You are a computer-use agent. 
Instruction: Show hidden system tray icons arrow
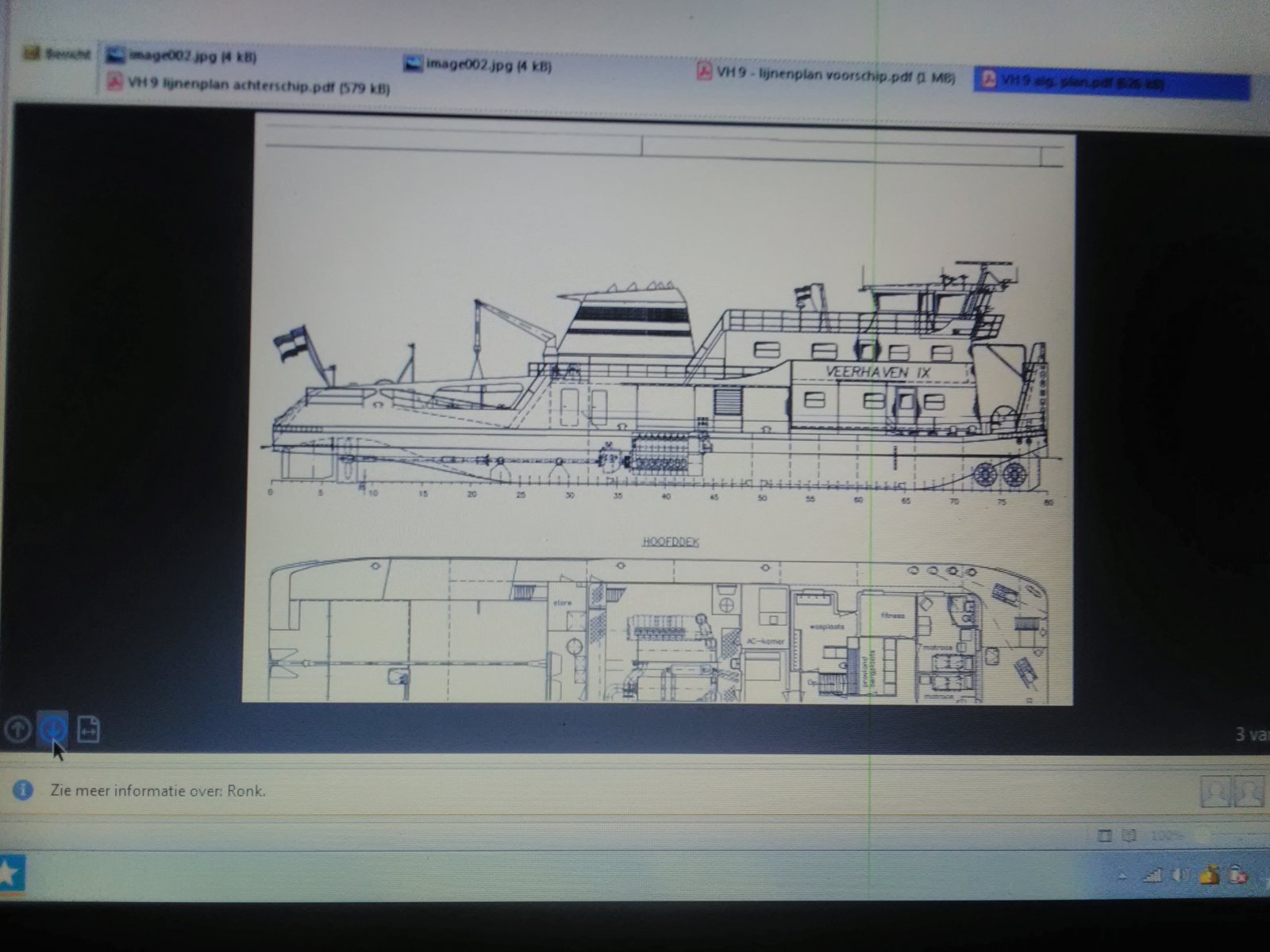1122,877
